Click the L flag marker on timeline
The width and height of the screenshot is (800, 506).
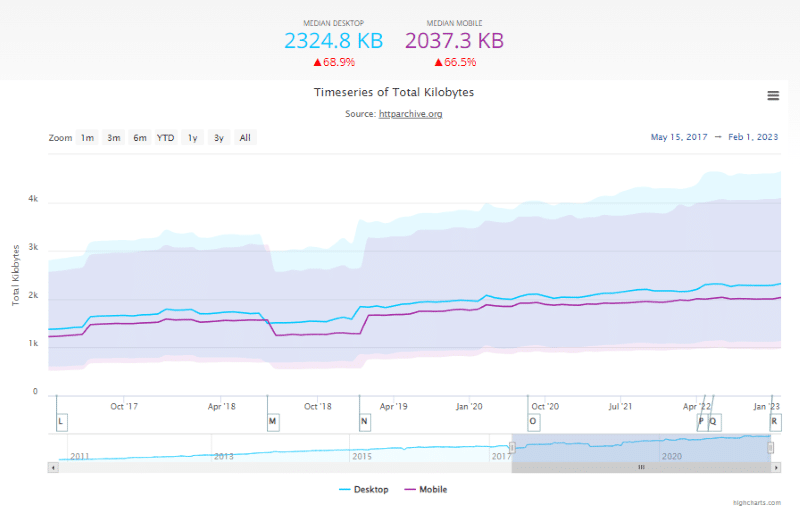click(61, 422)
